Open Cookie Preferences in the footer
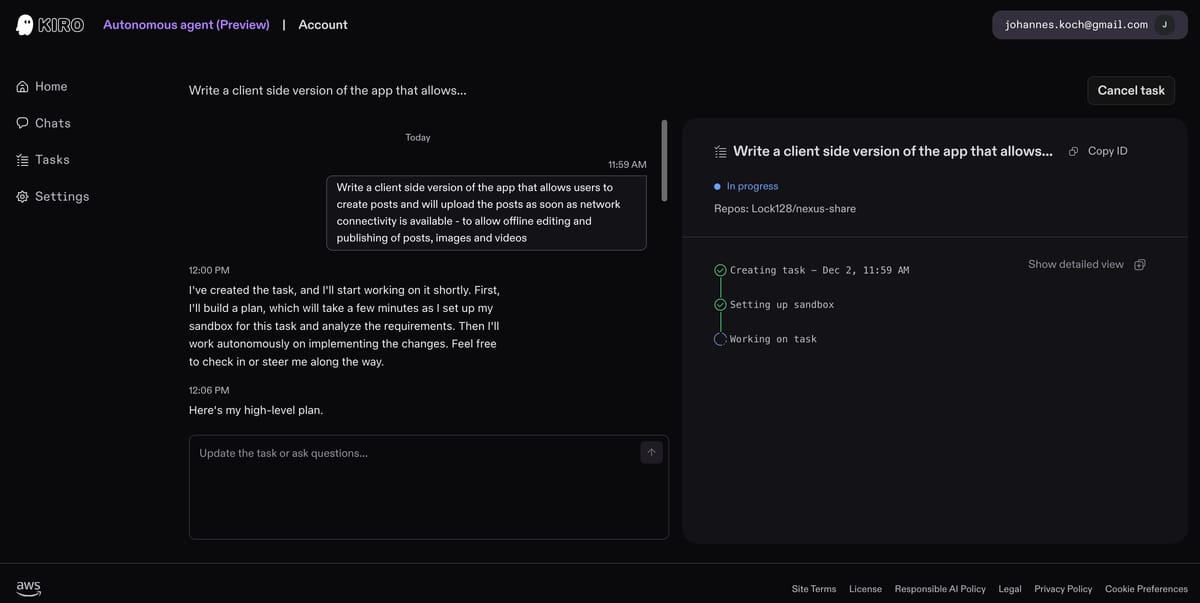The height and width of the screenshot is (603, 1200). coord(1146,589)
